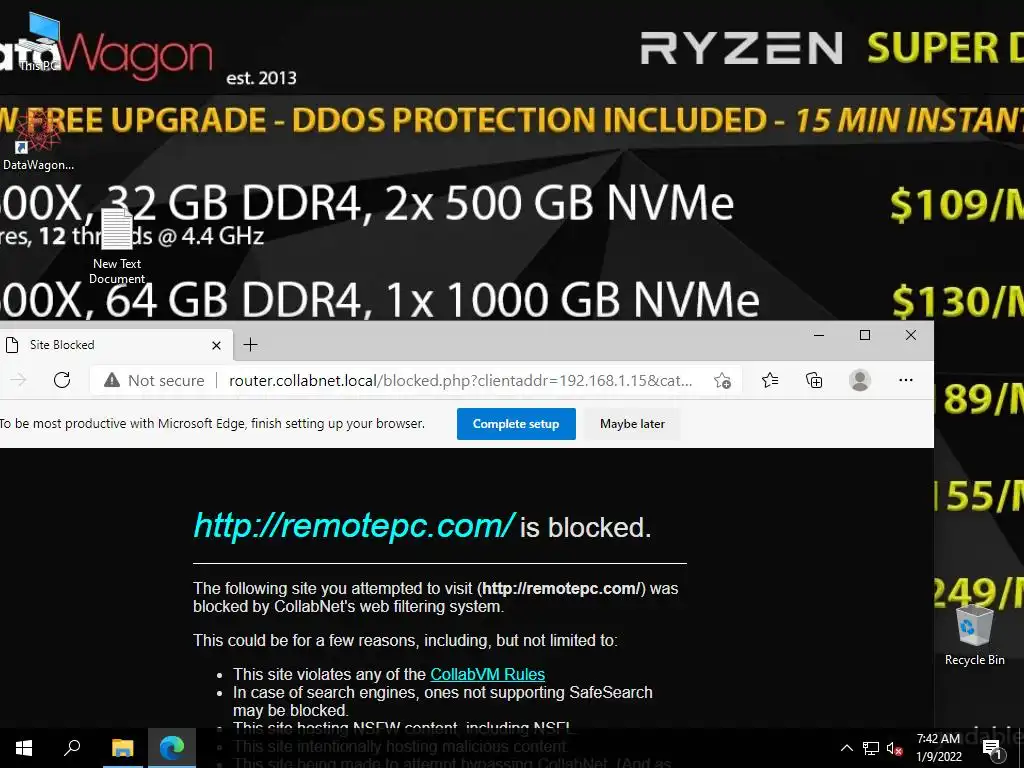Viewport: 1024px width, 768px height.
Task: Click the Not secure warning icon
Action: [112, 380]
